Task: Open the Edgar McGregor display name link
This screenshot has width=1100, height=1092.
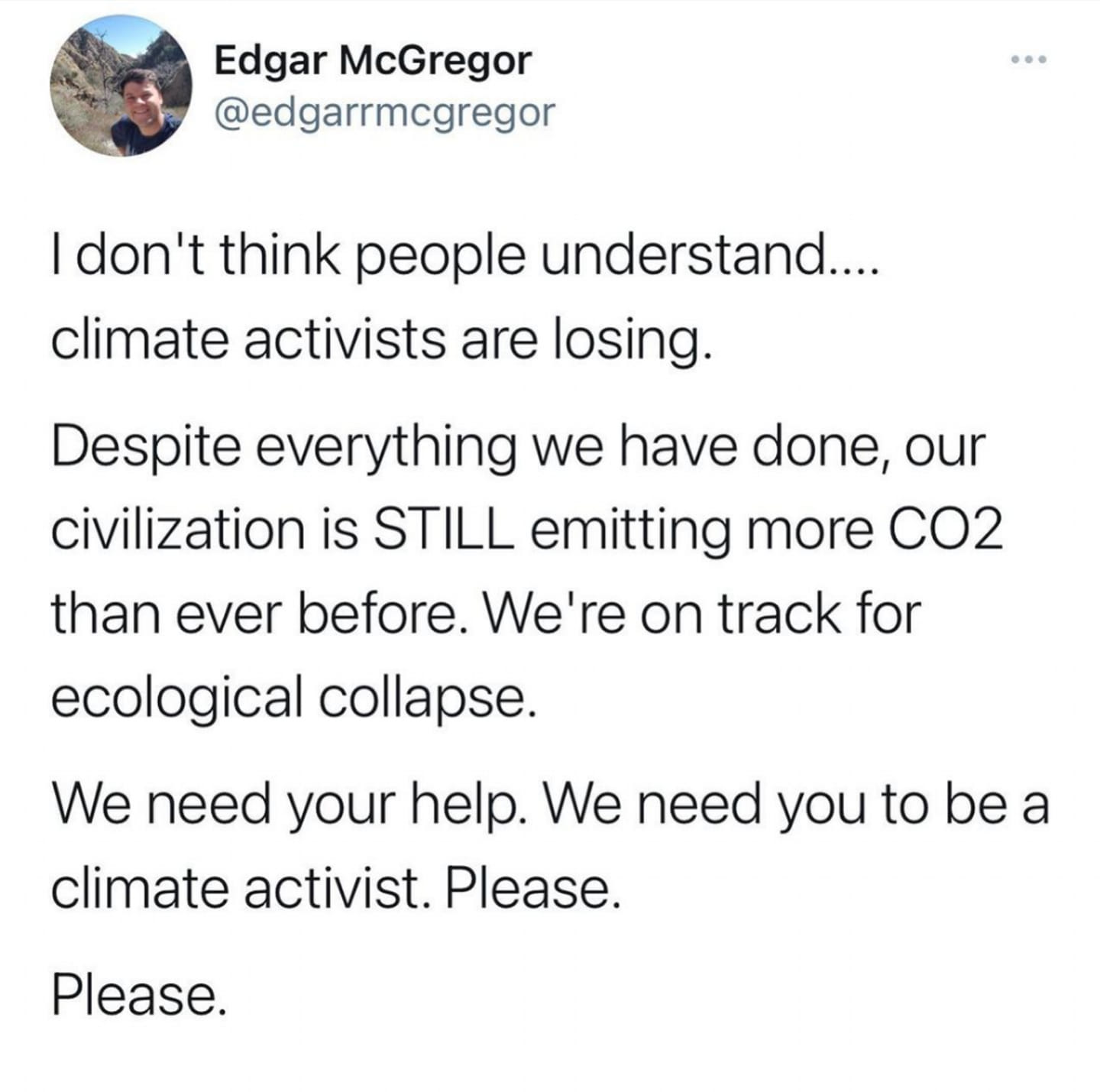Action: 372,60
